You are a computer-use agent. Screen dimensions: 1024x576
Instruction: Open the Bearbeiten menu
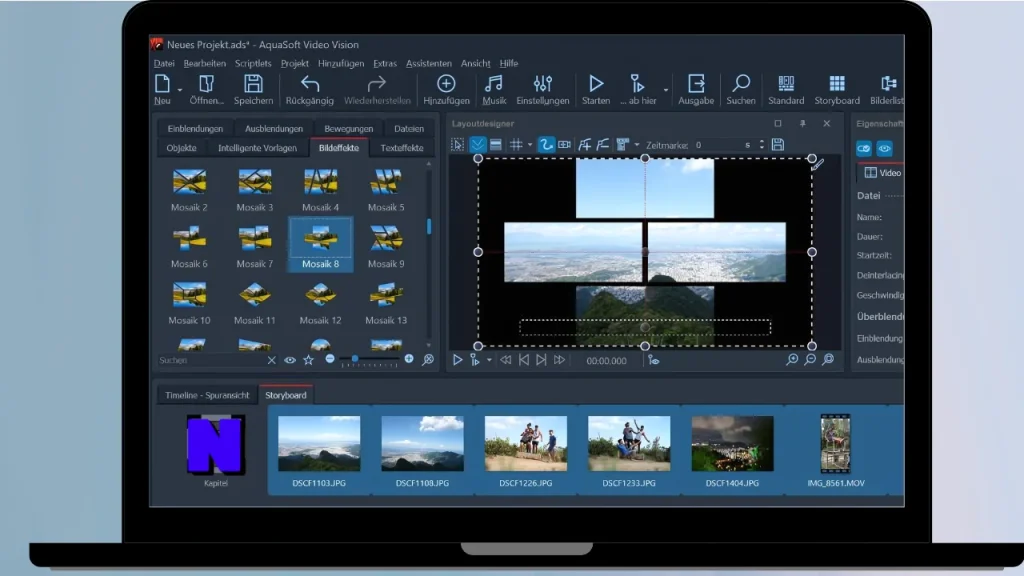tap(204, 63)
